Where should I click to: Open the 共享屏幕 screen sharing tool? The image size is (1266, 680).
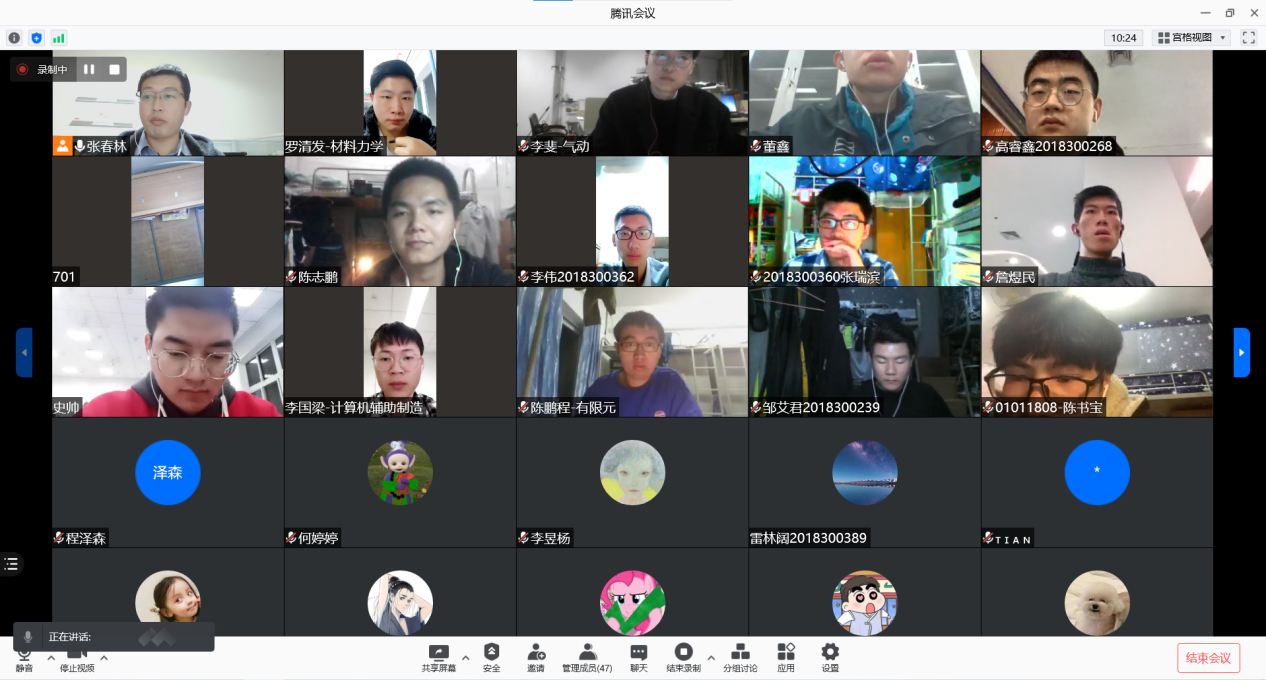pyautogui.click(x=438, y=656)
